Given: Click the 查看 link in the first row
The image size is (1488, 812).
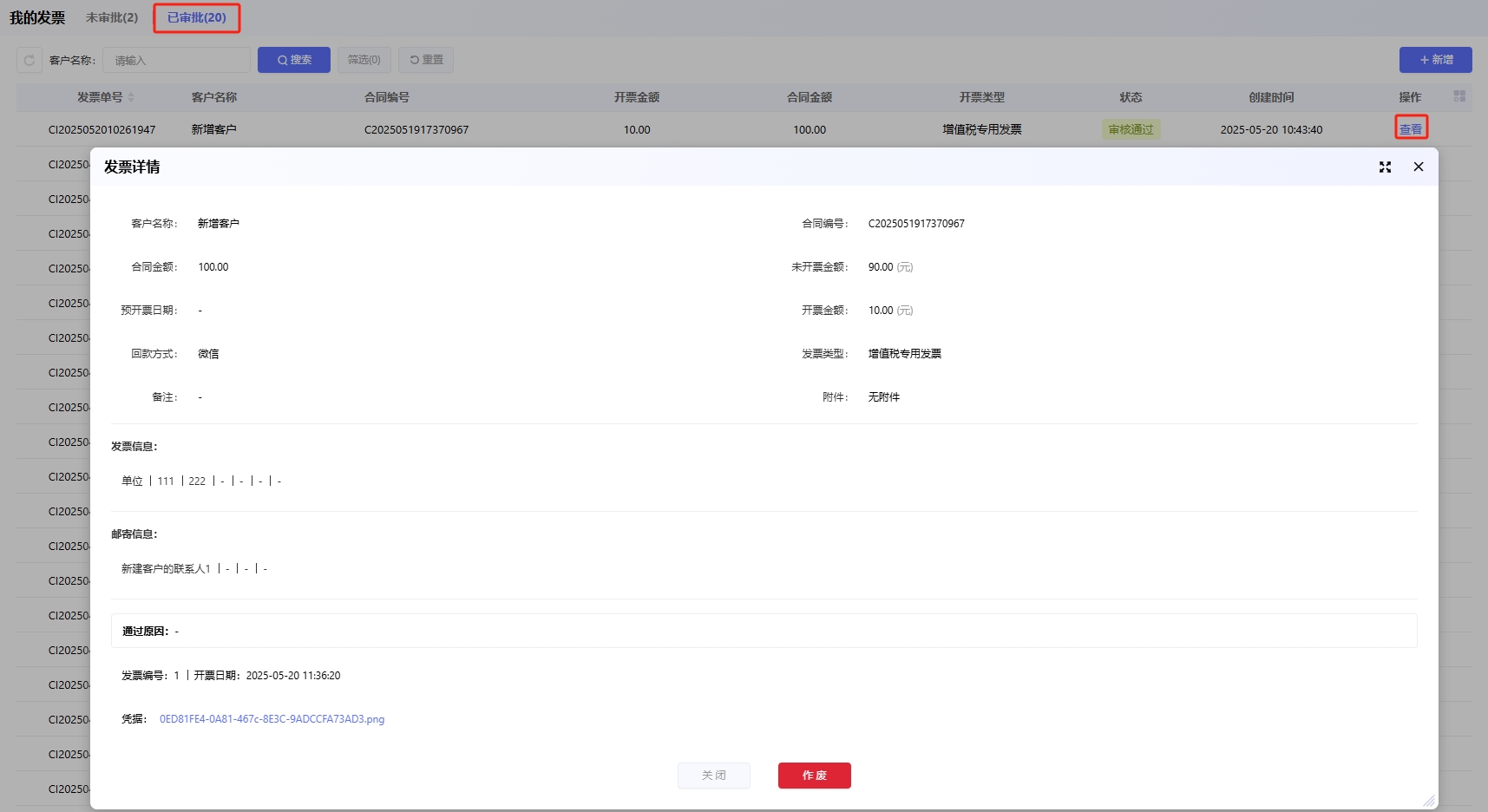Looking at the screenshot, I should 1411,129.
